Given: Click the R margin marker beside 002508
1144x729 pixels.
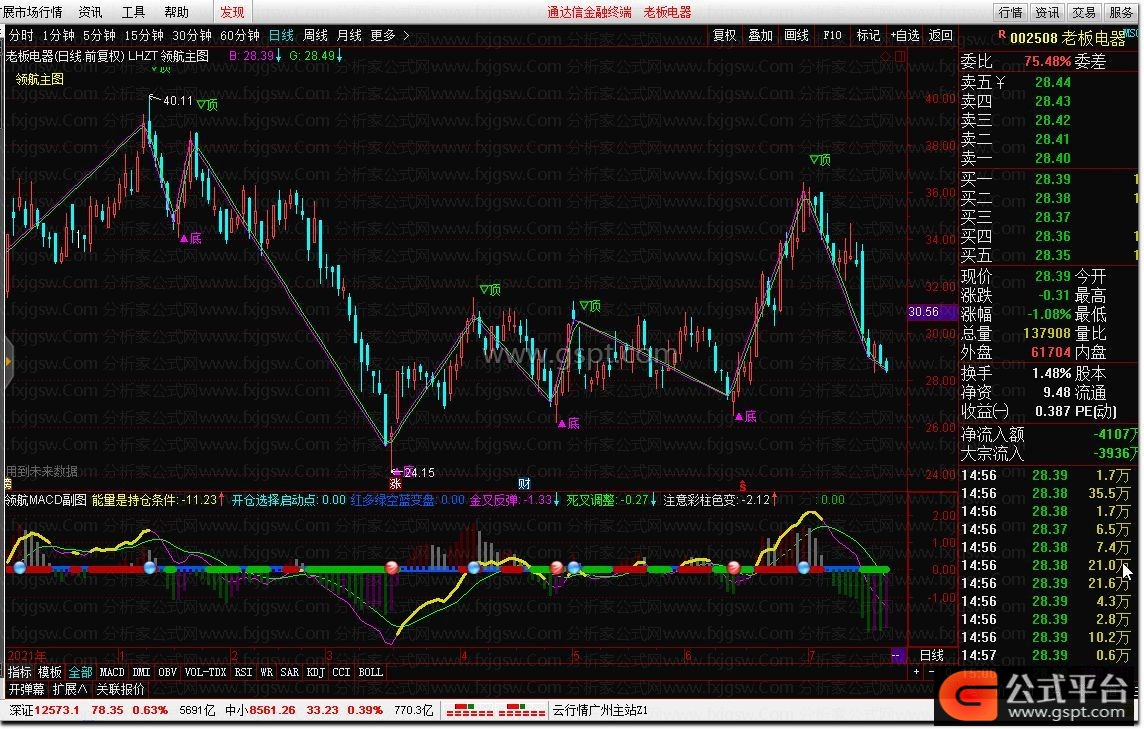Looking at the screenshot, I should click(x=1002, y=34).
